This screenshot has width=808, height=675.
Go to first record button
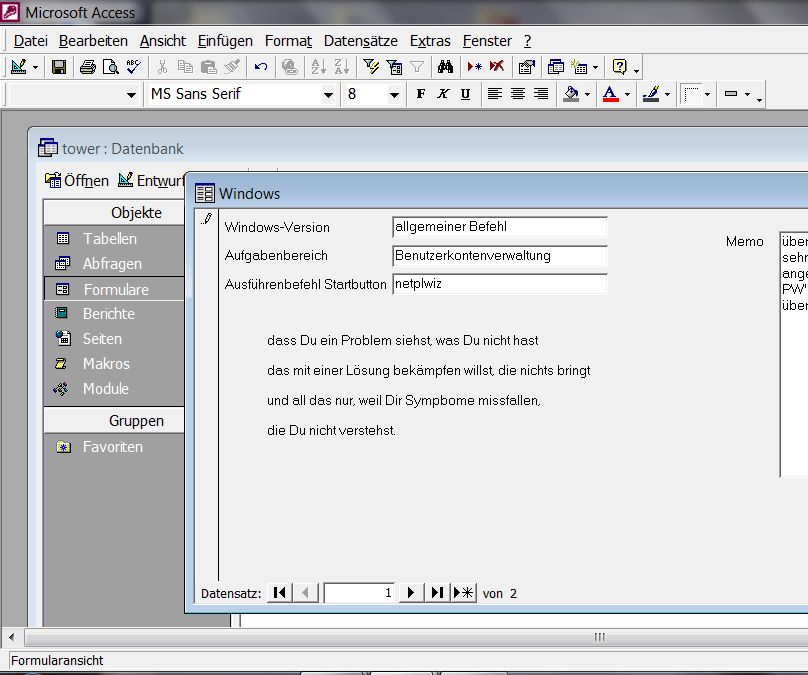pyautogui.click(x=280, y=593)
